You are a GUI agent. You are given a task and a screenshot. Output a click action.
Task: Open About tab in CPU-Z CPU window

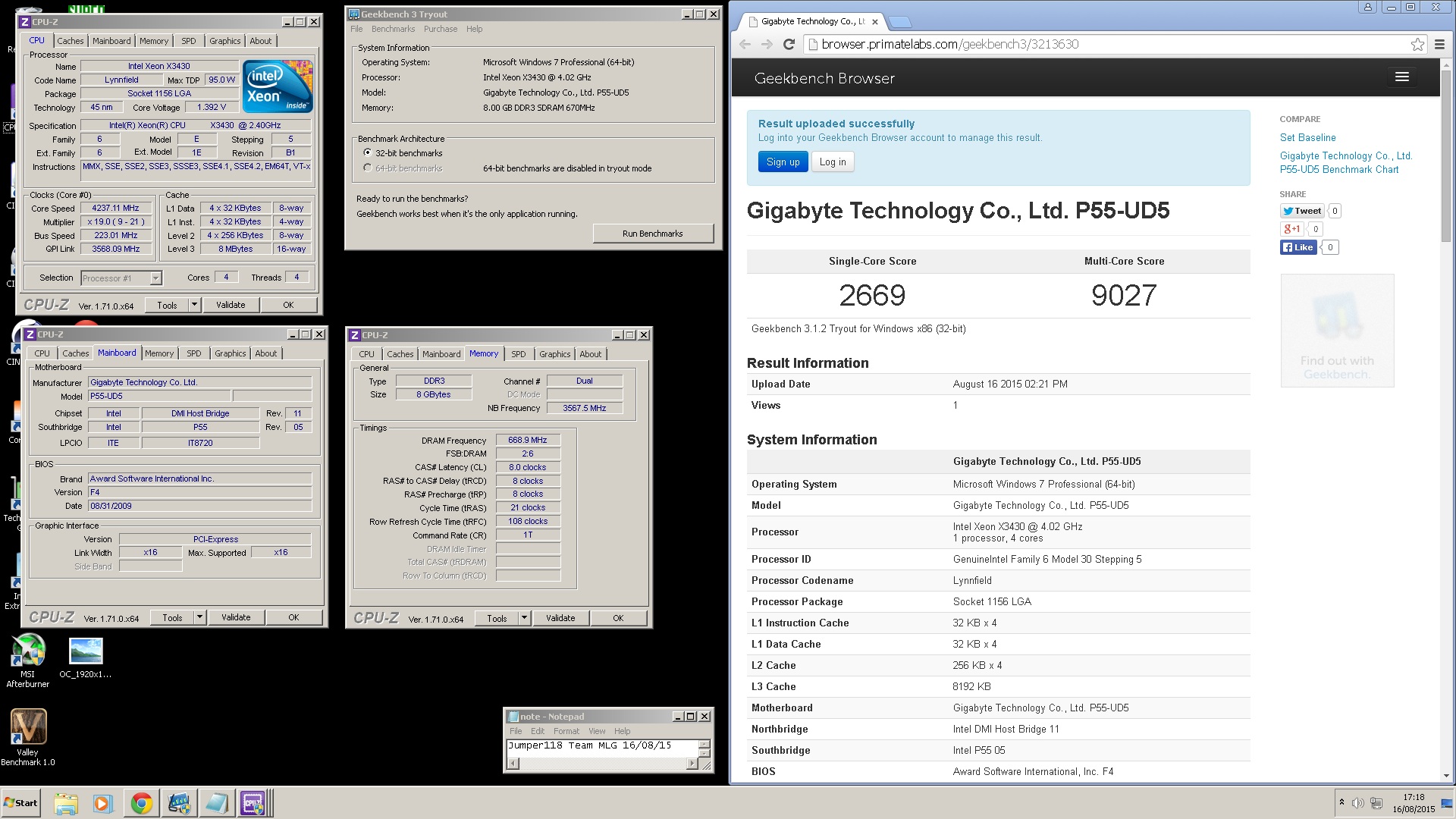261,41
